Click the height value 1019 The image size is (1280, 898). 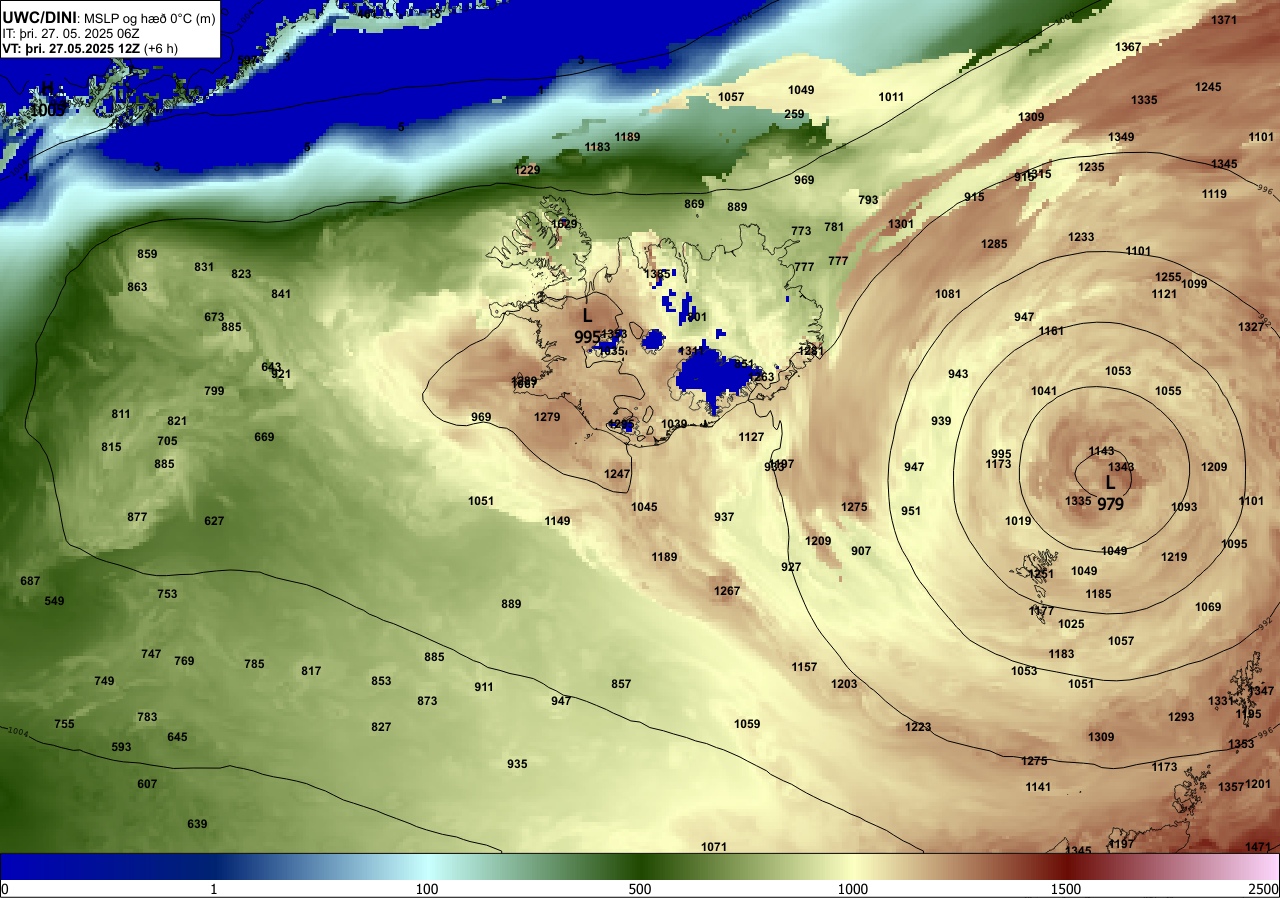1018,521
